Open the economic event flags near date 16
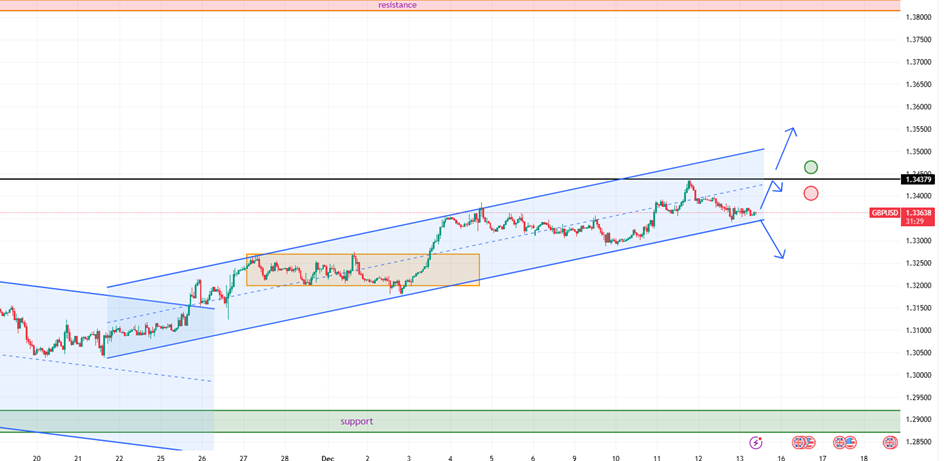Viewport: 944px width, 461px height. pos(802,442)
